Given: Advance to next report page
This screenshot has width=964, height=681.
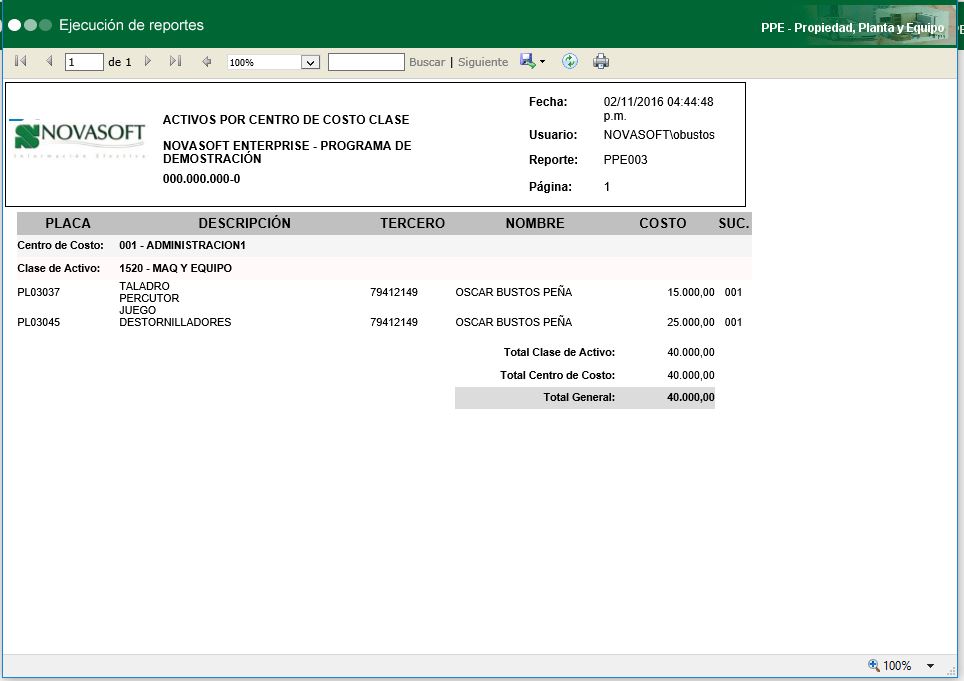Looking at the screenshot, I should (148, 62).
